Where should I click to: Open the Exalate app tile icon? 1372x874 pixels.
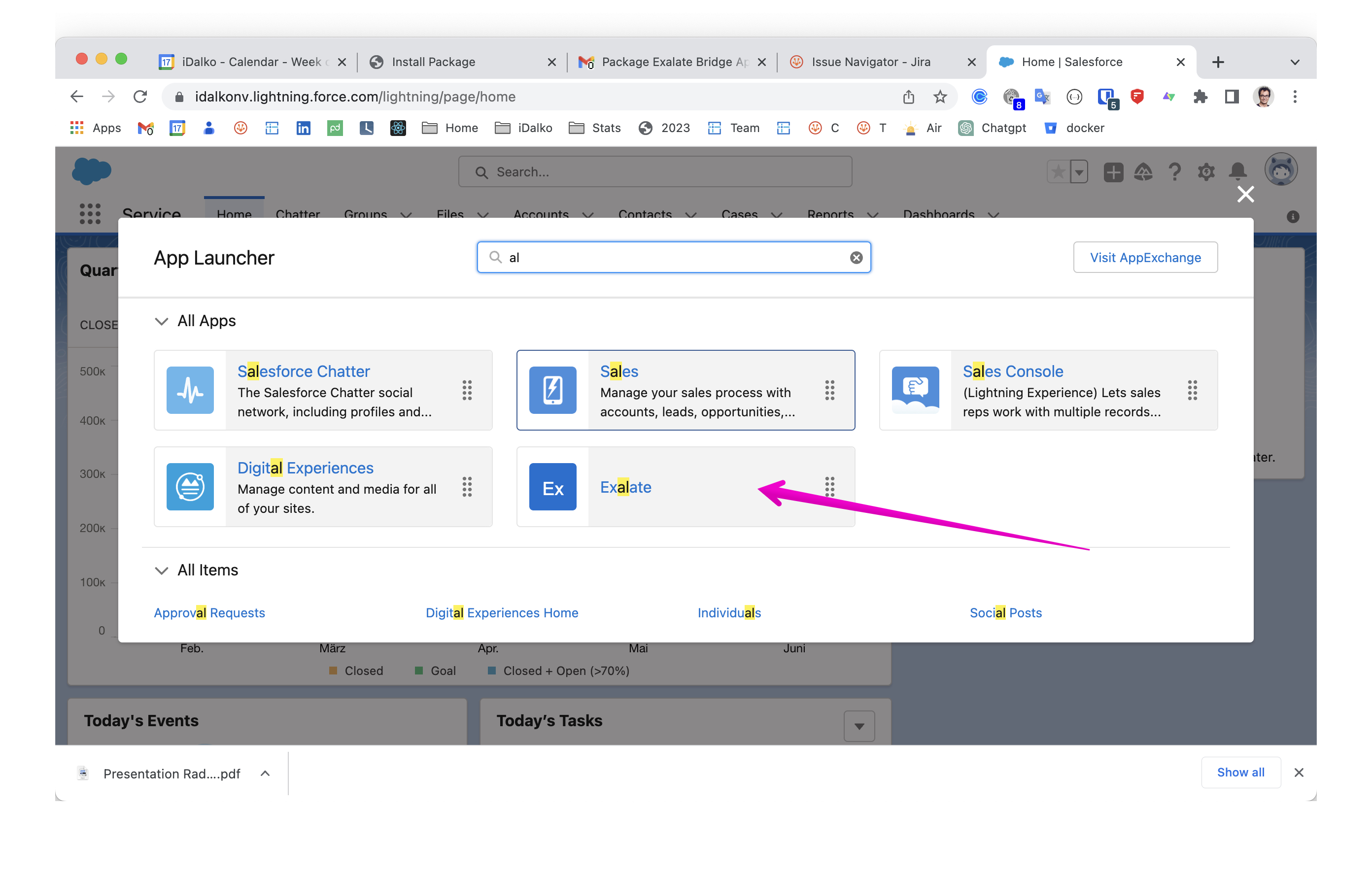pyautogui.click(x=552, y=487)
